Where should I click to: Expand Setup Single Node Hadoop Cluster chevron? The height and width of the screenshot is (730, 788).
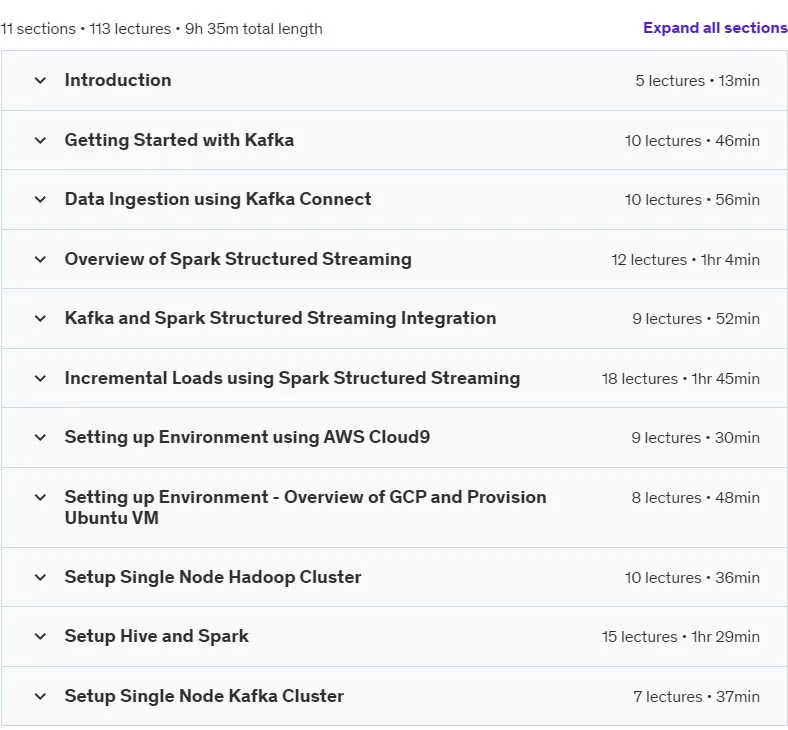[x=40, y=577]
